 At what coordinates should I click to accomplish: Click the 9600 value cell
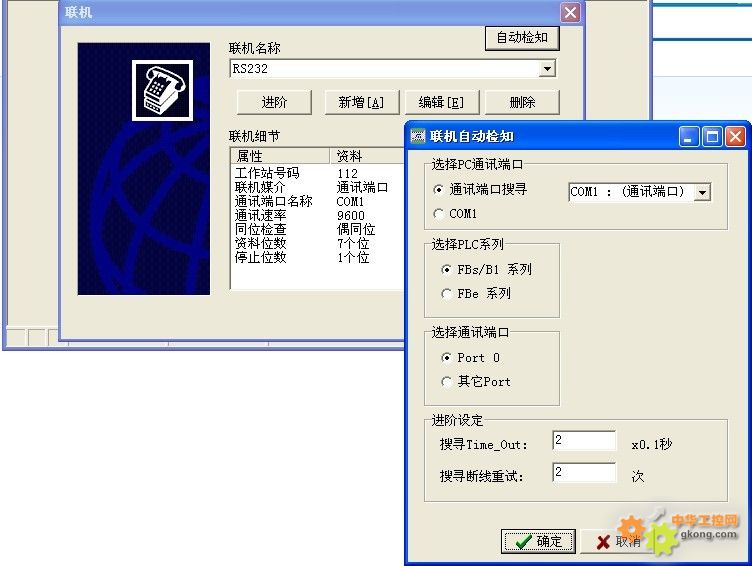351,216
